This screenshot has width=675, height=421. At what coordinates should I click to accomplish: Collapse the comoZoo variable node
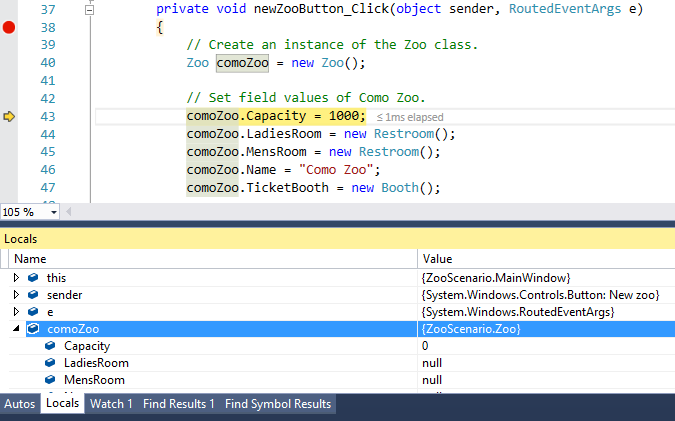[16, 329]
